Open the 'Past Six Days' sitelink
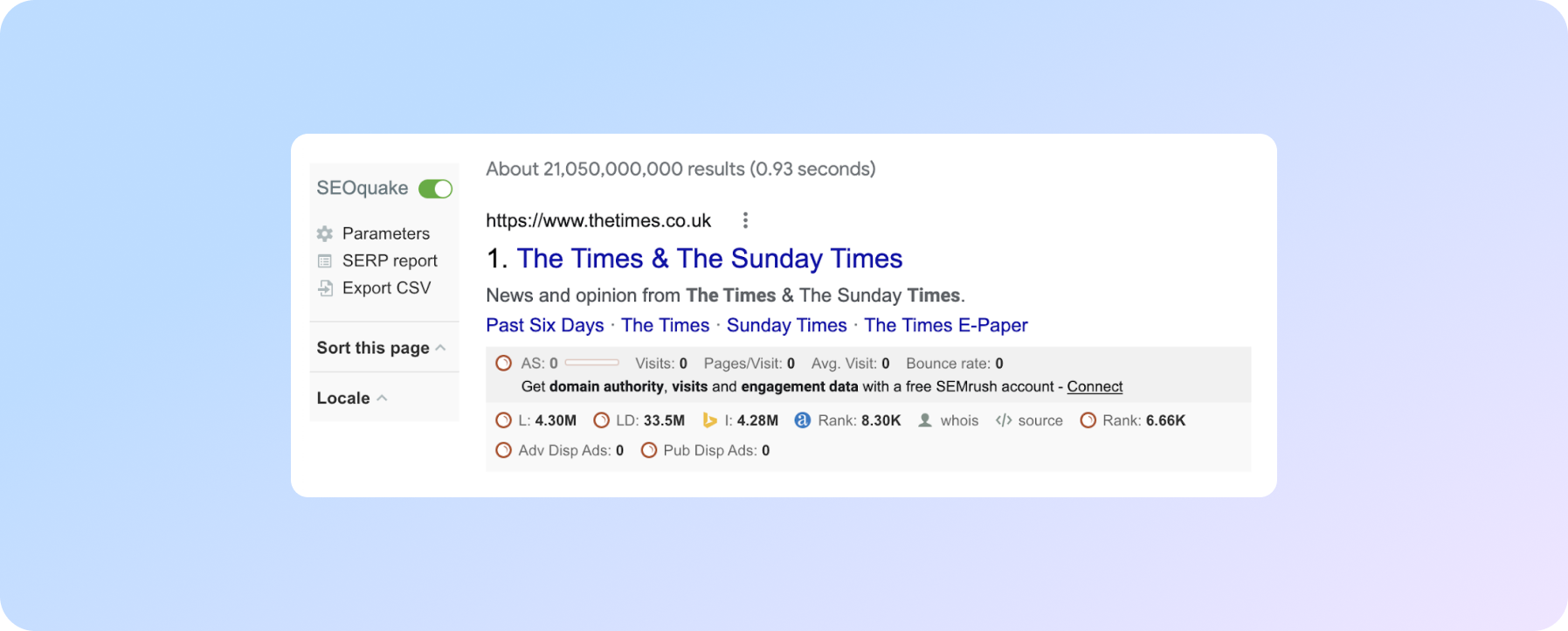Viewport: 1568px width, 631px height. point(544,325)
